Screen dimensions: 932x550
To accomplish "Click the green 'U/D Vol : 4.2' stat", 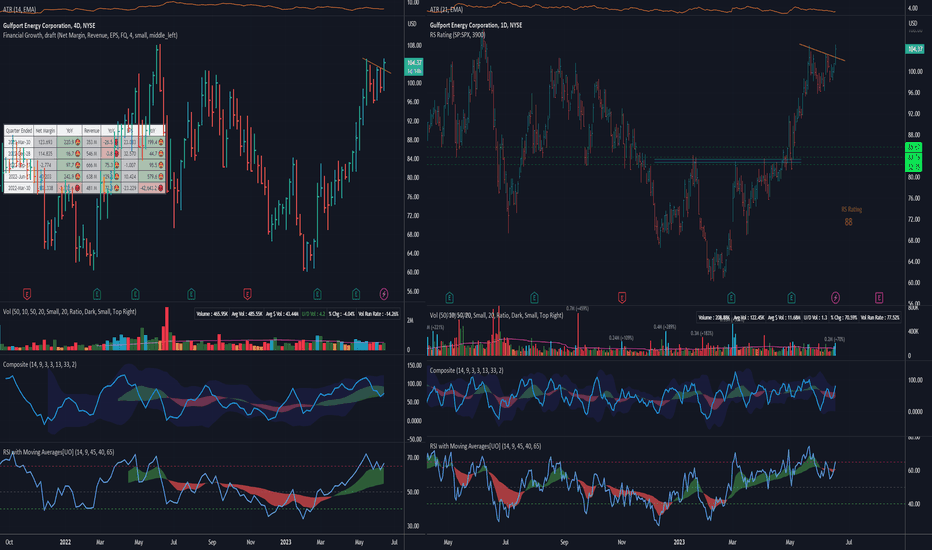I will click(x=313, y=314).
